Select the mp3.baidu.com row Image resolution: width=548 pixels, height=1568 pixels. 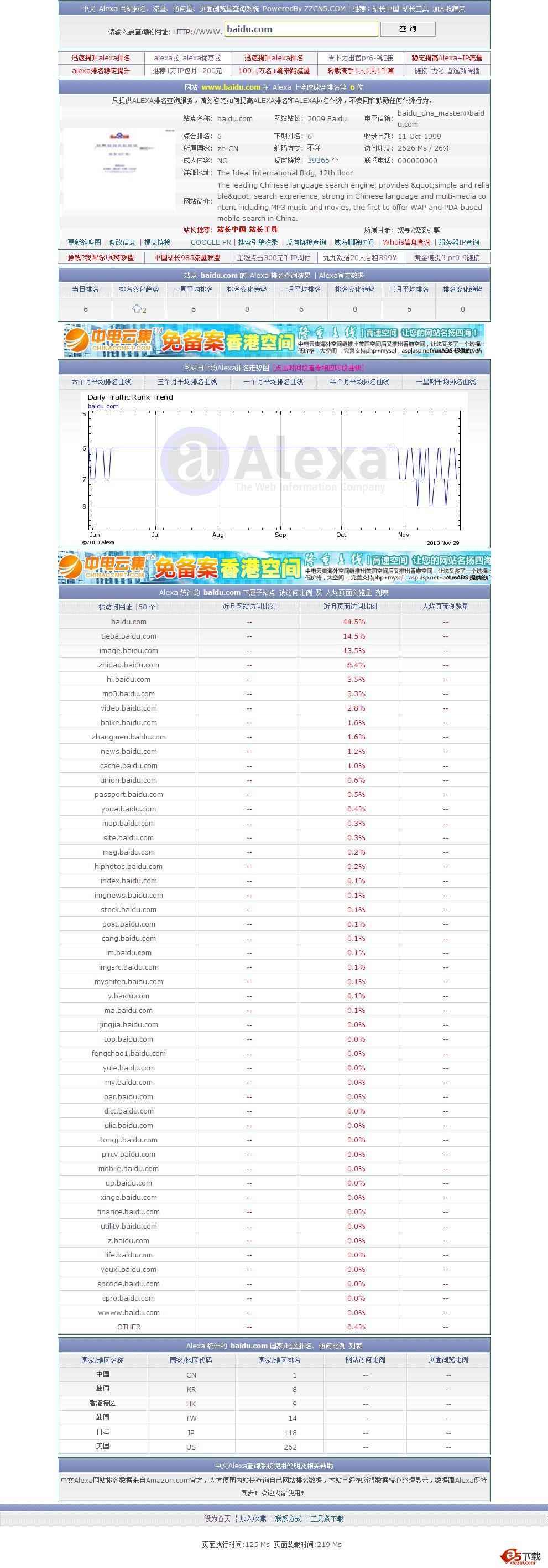click(274, 694)
